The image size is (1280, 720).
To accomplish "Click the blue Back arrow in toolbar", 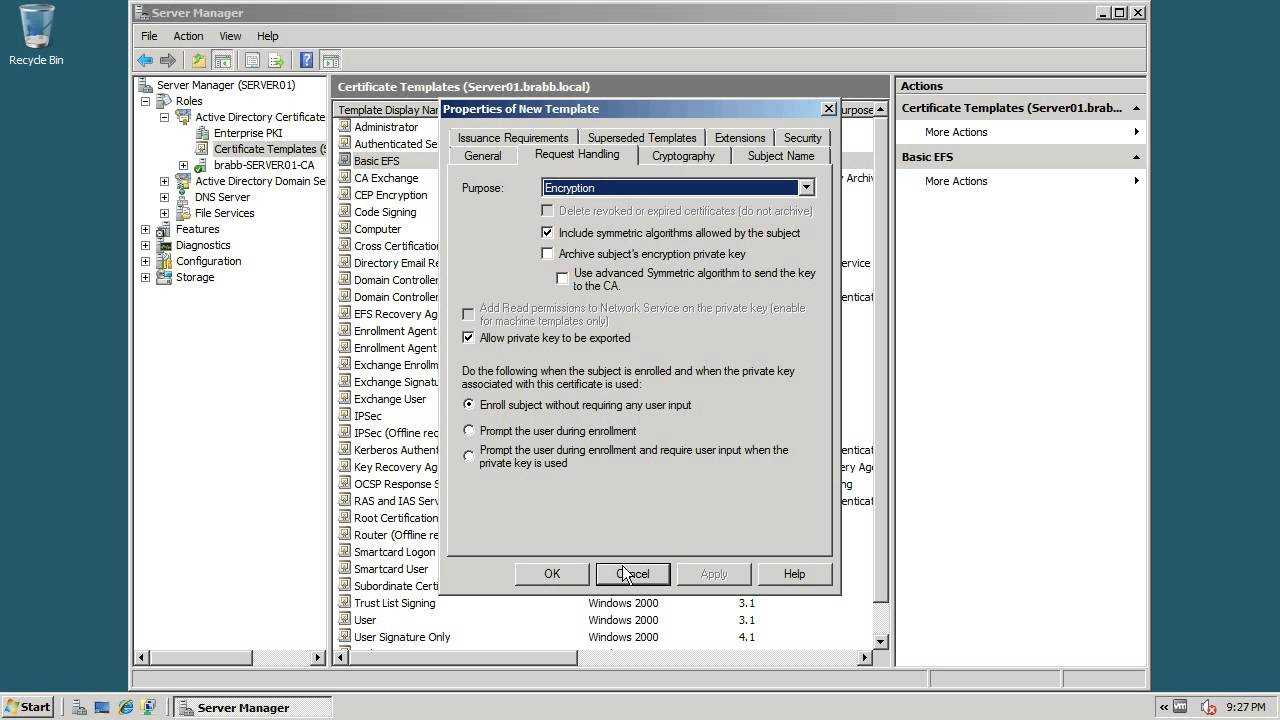I will click(x=146, y=60).
